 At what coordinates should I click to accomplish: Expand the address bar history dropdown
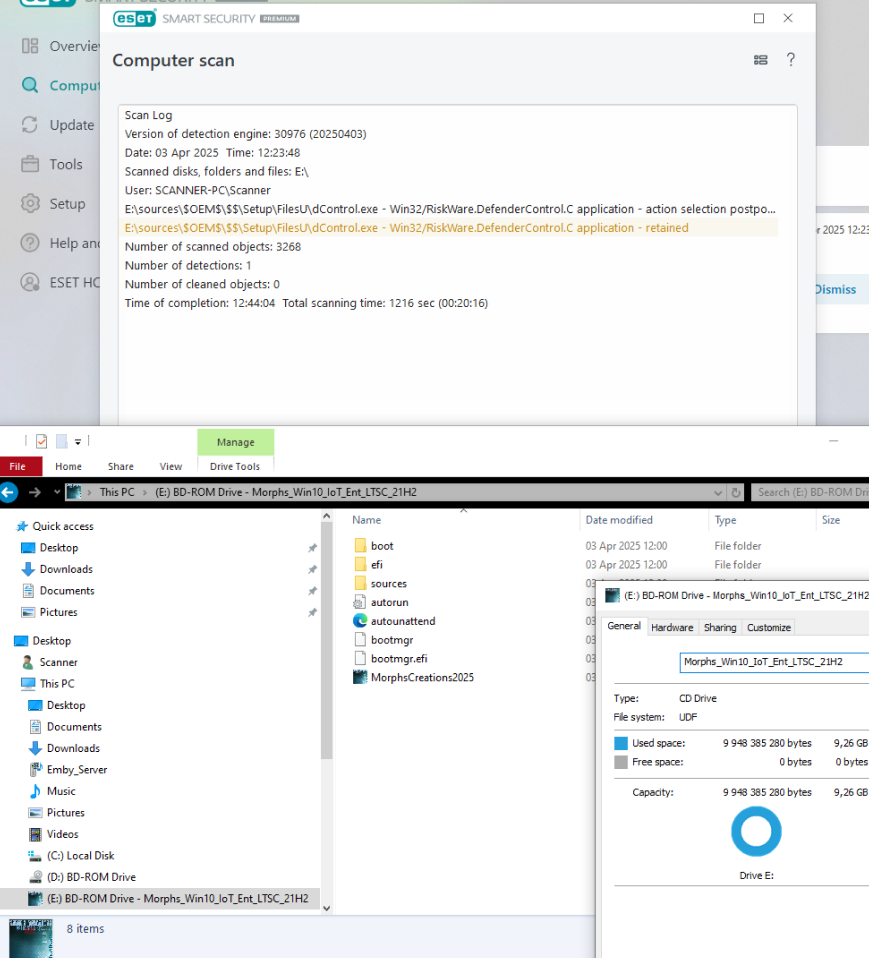tap(718, 492)
